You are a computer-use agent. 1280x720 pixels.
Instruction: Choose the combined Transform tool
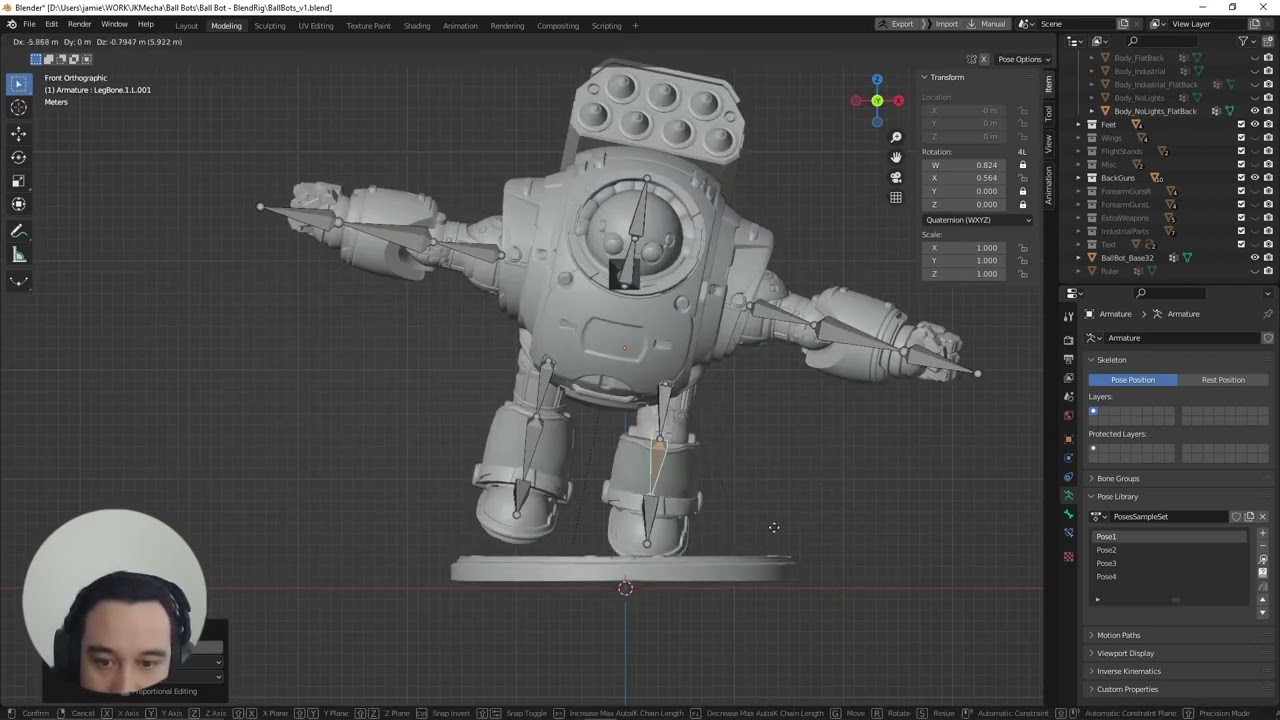(x=18, y=205)
